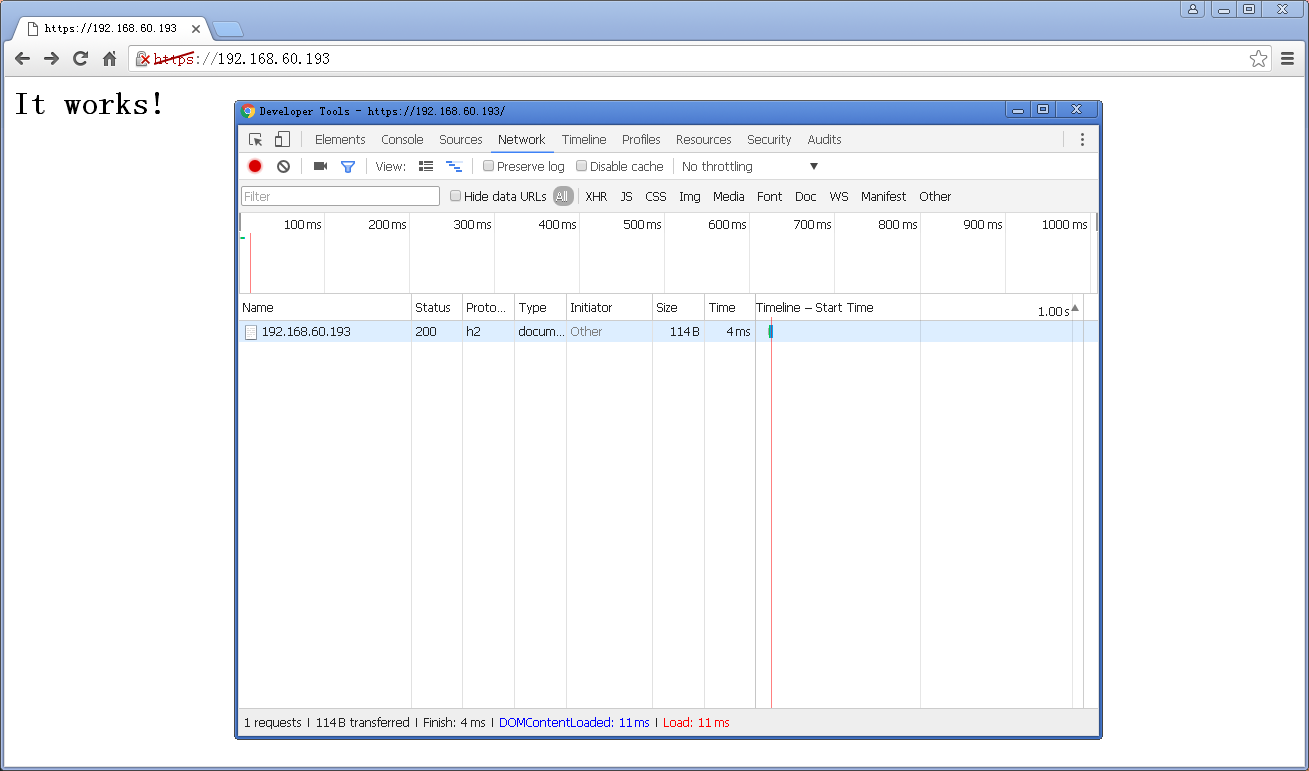Open the Audits tab
1309x771 pixels.
(x=825, y=140)
